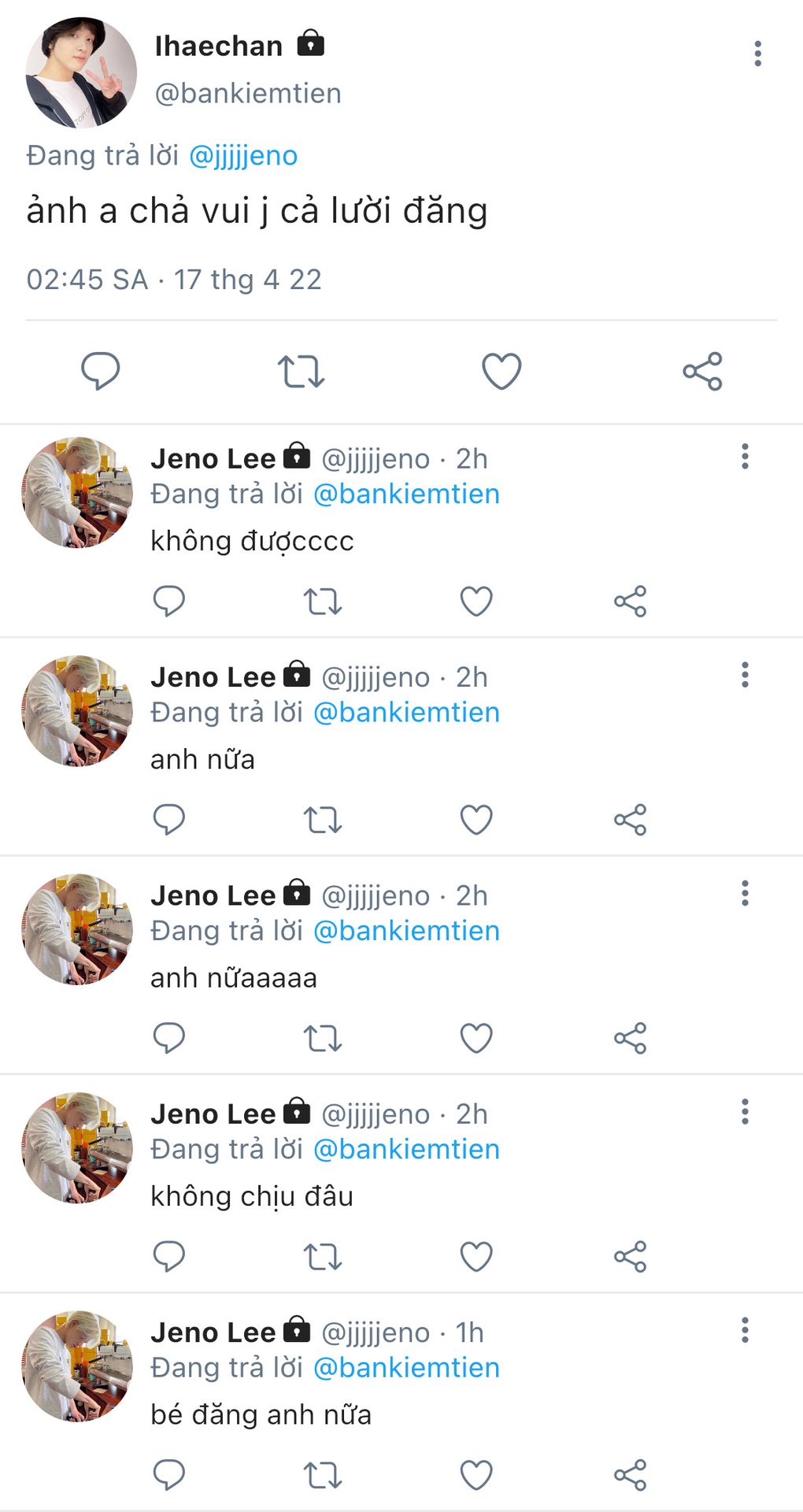Open options menu for "không đượcccc" reply
Screen dimensions: 803x1512
click(745, 457)
